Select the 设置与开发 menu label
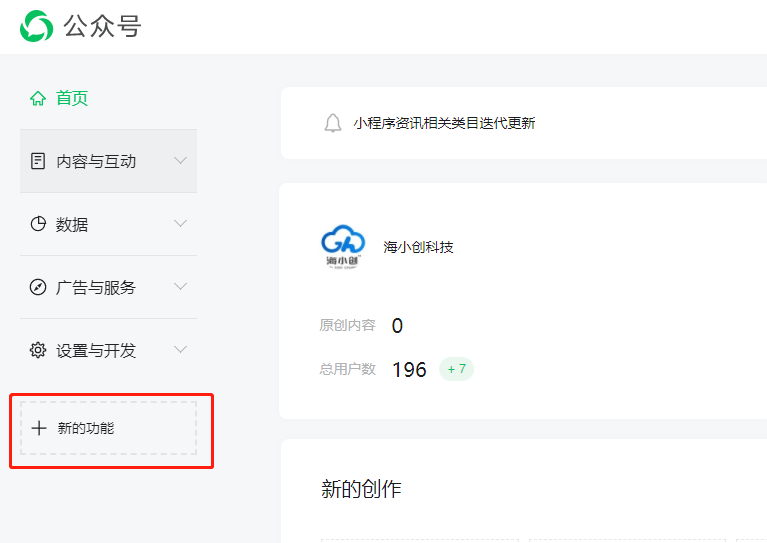Image resolution: width=767 pixels, height=543 pixels. (96, 351)
